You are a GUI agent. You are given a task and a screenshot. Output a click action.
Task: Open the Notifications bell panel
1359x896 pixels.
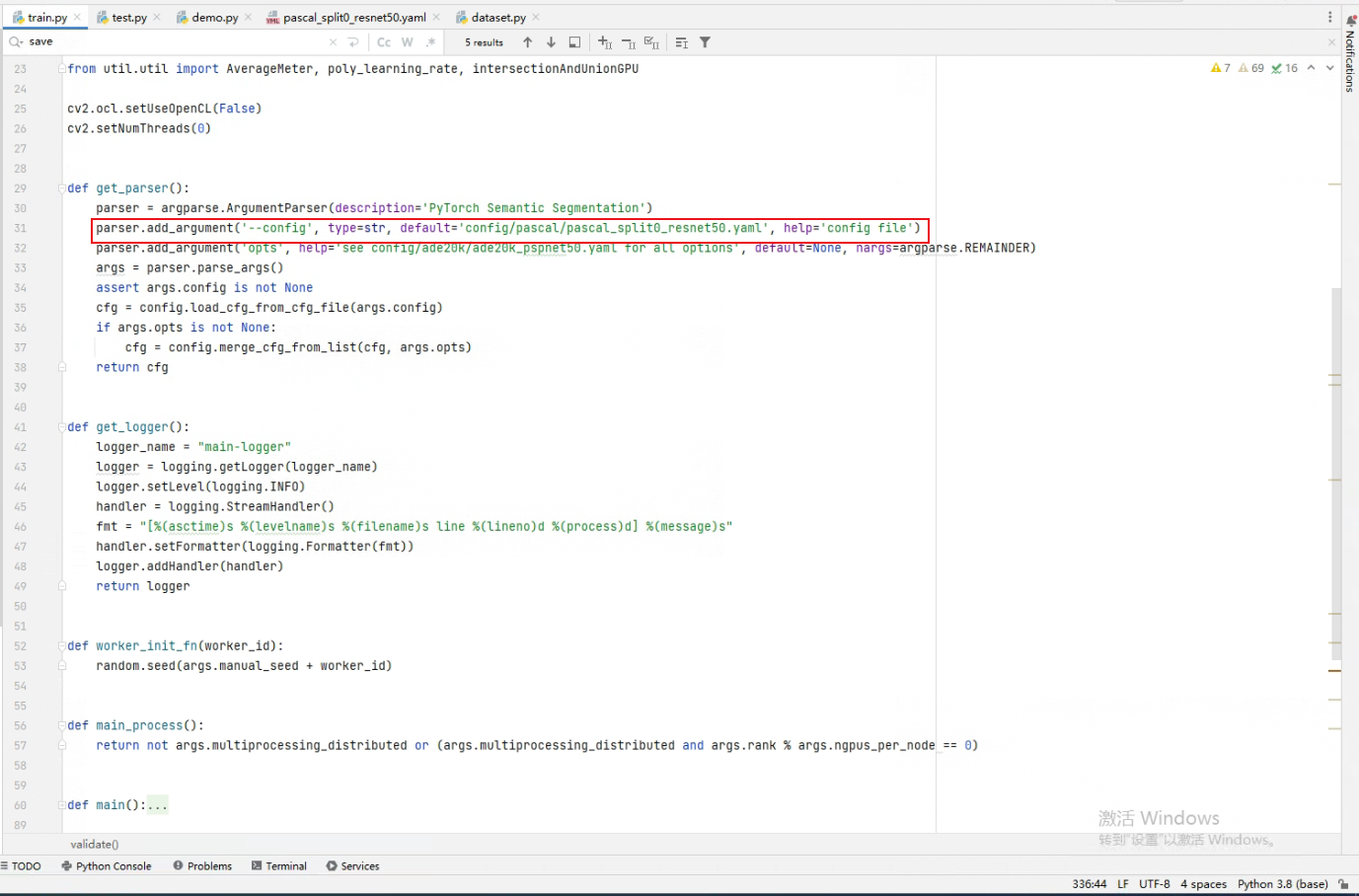pyautogui.click(x=1350, y=20)
